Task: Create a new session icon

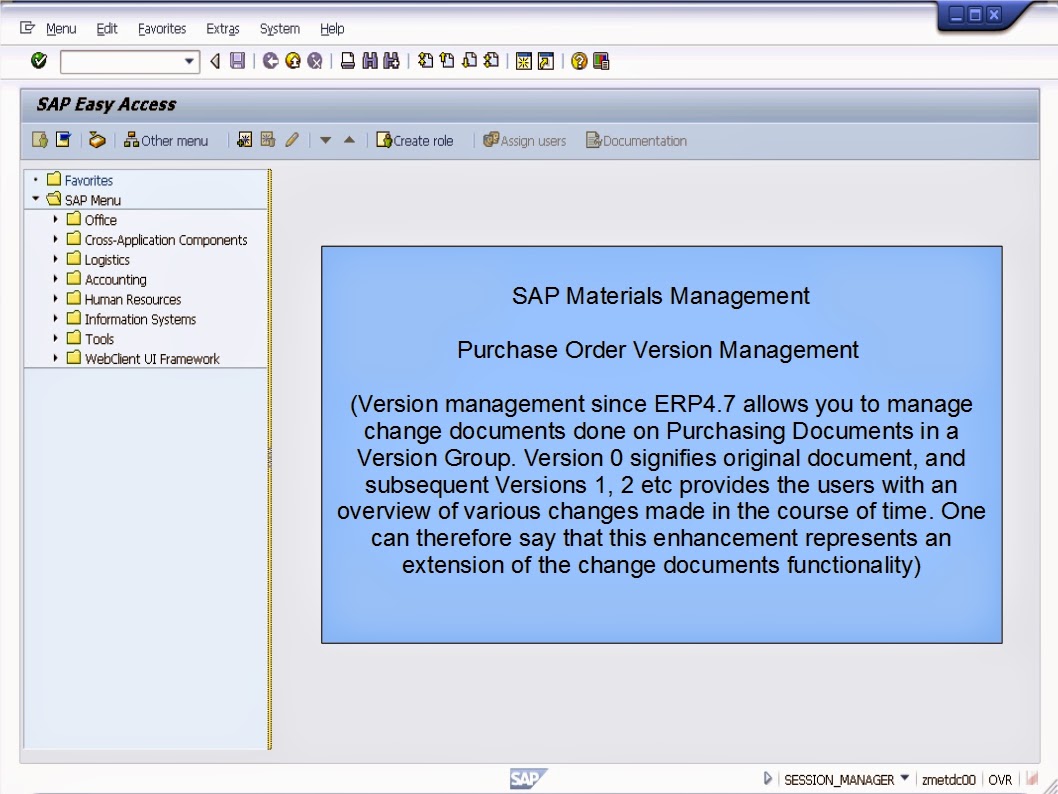Action: point(524,61)
